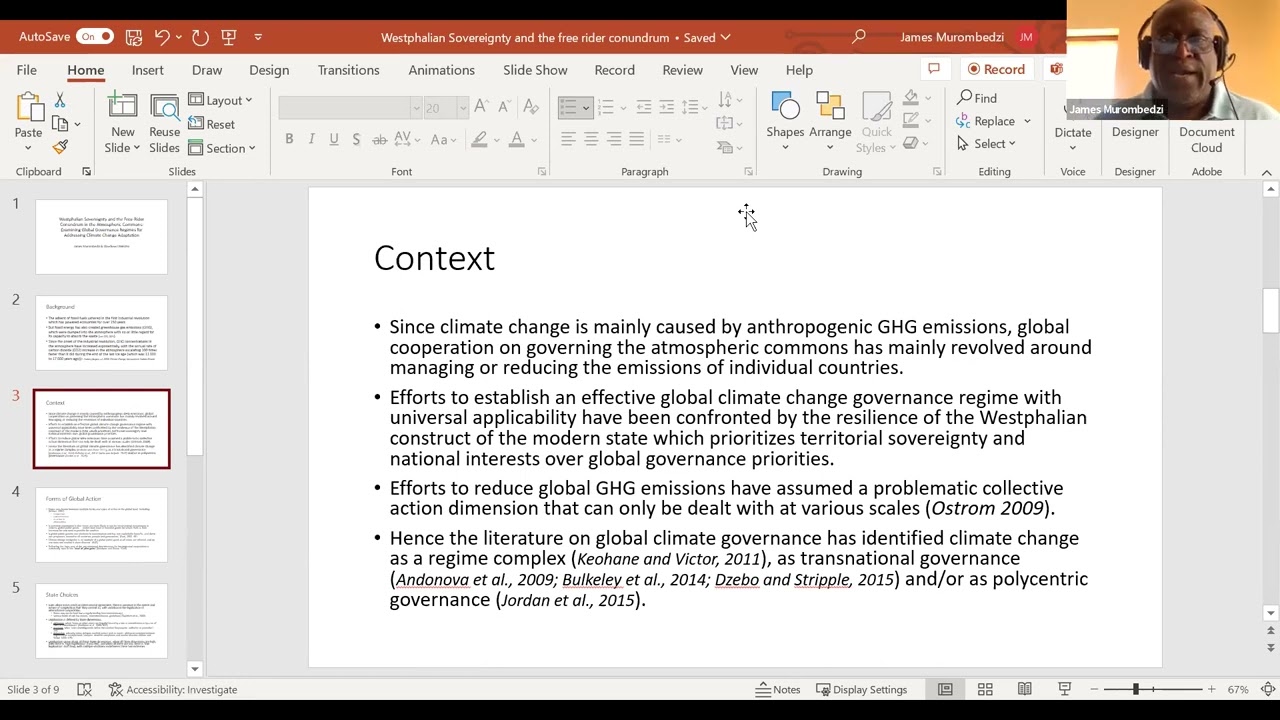The width and height of the screenshot is (1280, 720).
Task: Open the Slide Show tab
Action: click(535, 70)
